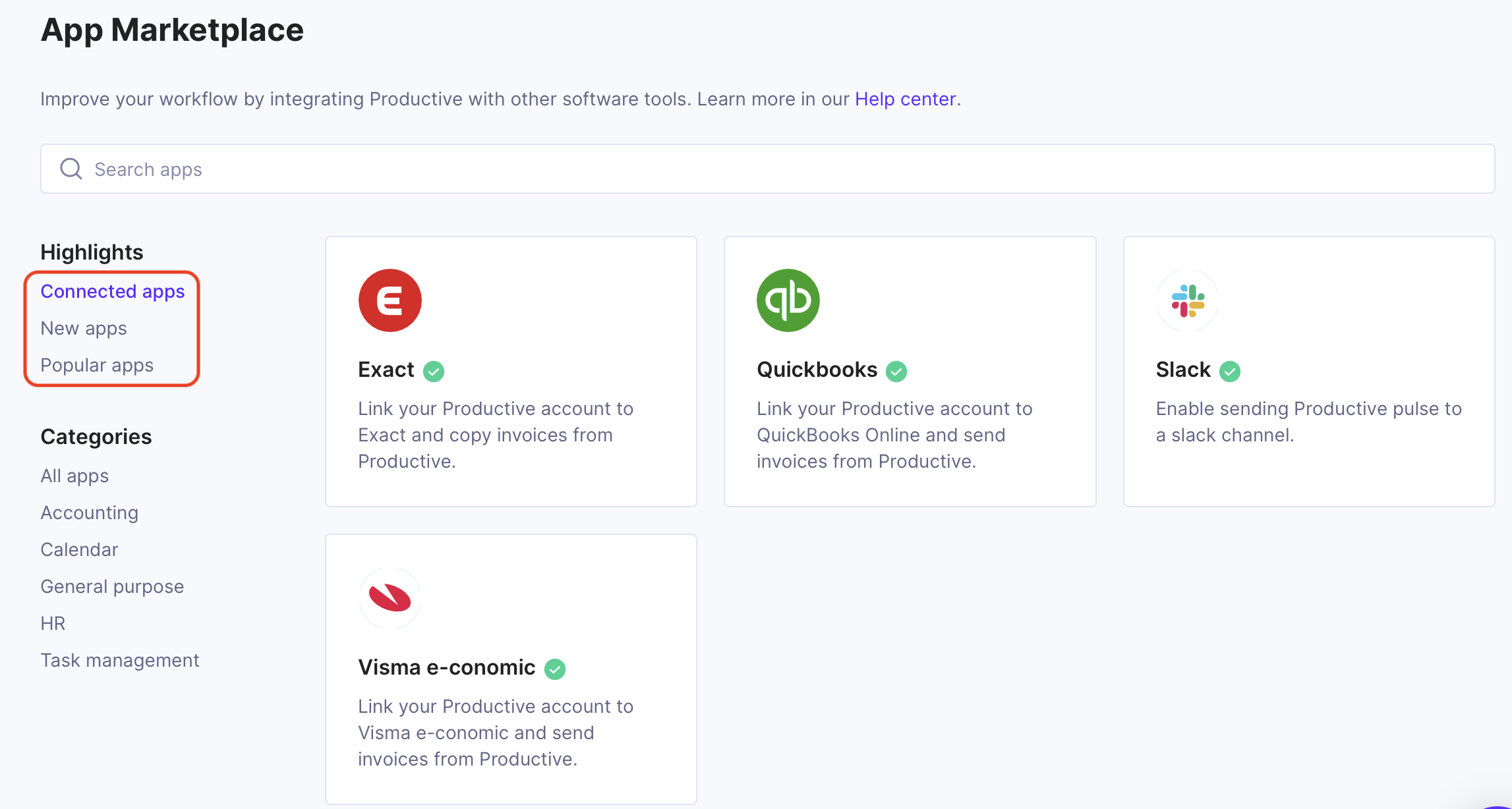Filter by Calendar category
Screen dimensions: 1512x809
[x=79, y=549]
